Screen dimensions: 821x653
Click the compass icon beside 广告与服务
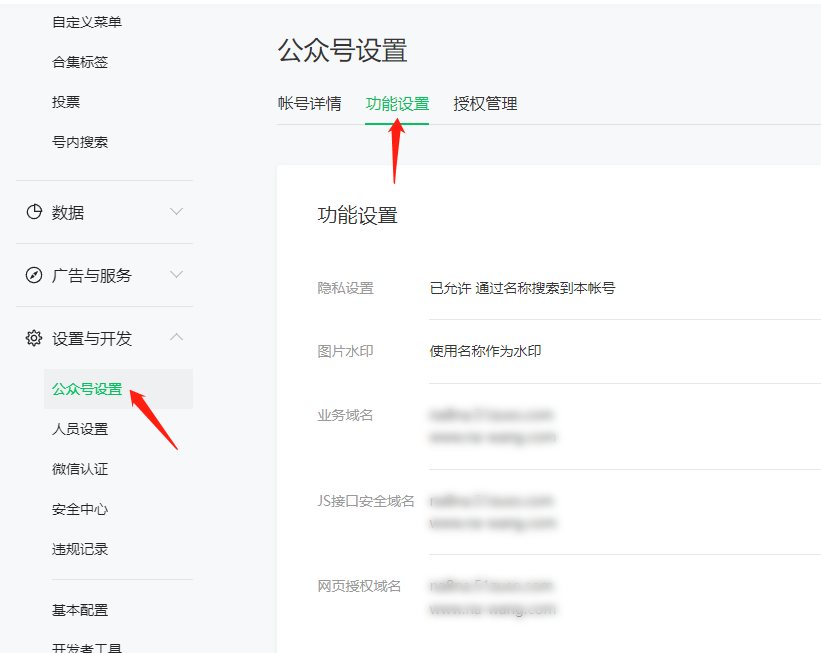point(34,275)
